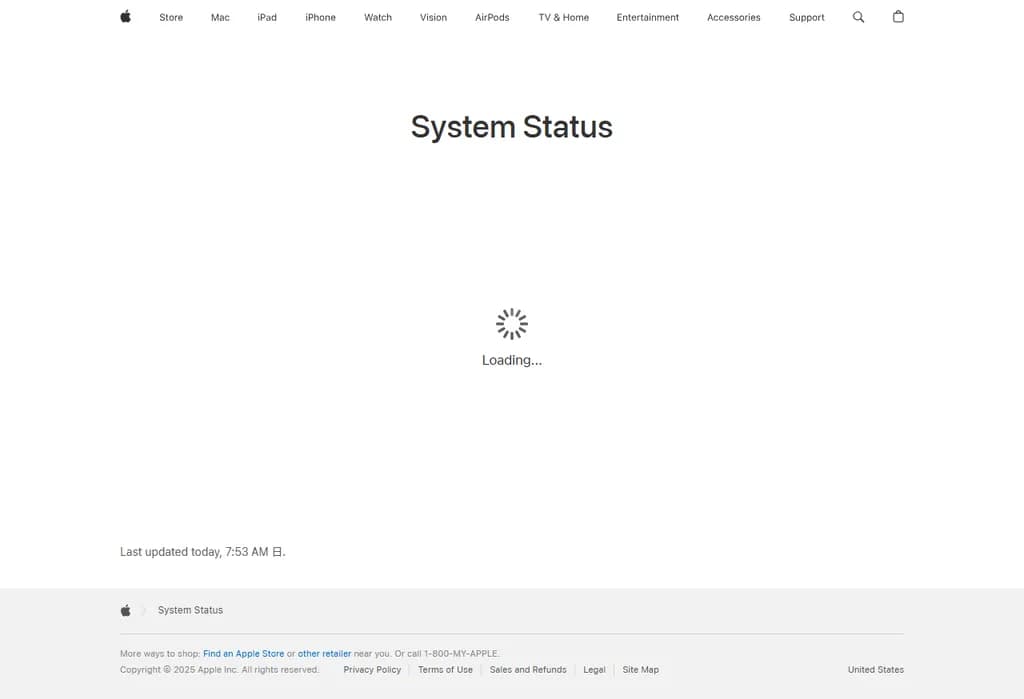
Task: Click the shopping bag icon
Action: (x=897, y=17)
